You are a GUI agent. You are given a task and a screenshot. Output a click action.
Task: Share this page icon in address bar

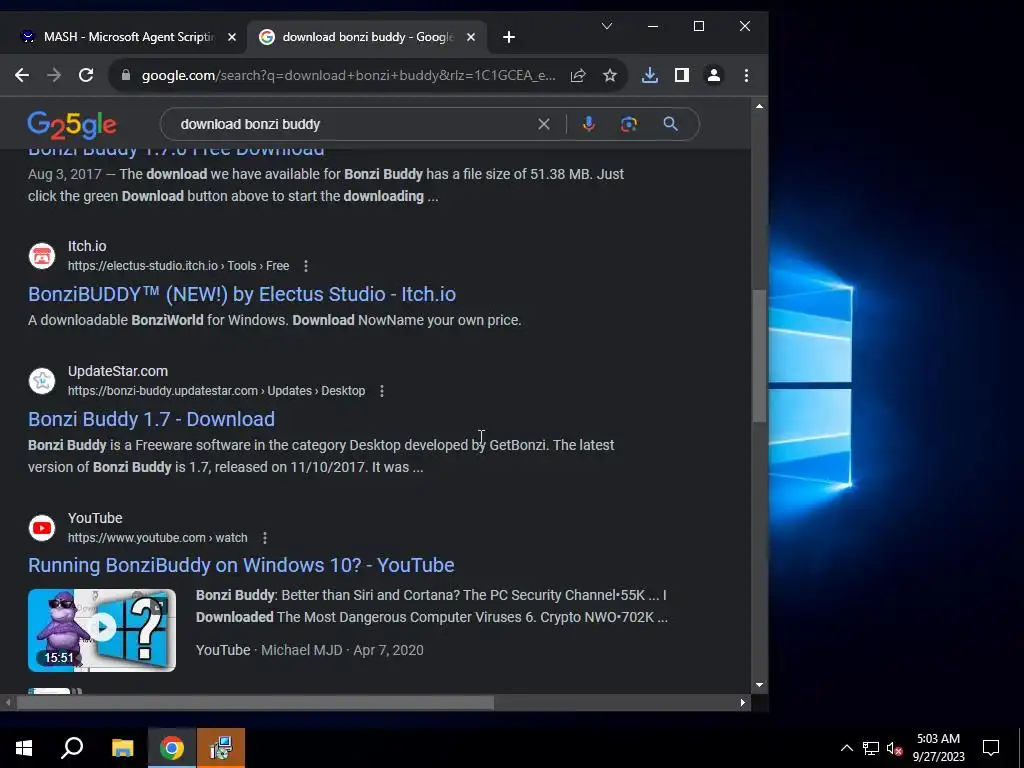click(x=578, y=75)
